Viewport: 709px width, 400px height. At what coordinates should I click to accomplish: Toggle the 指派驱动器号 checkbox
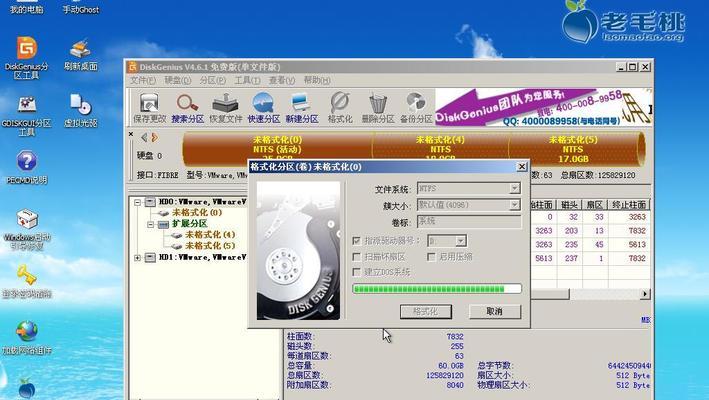pyautogui.click(x=356, y=241)
